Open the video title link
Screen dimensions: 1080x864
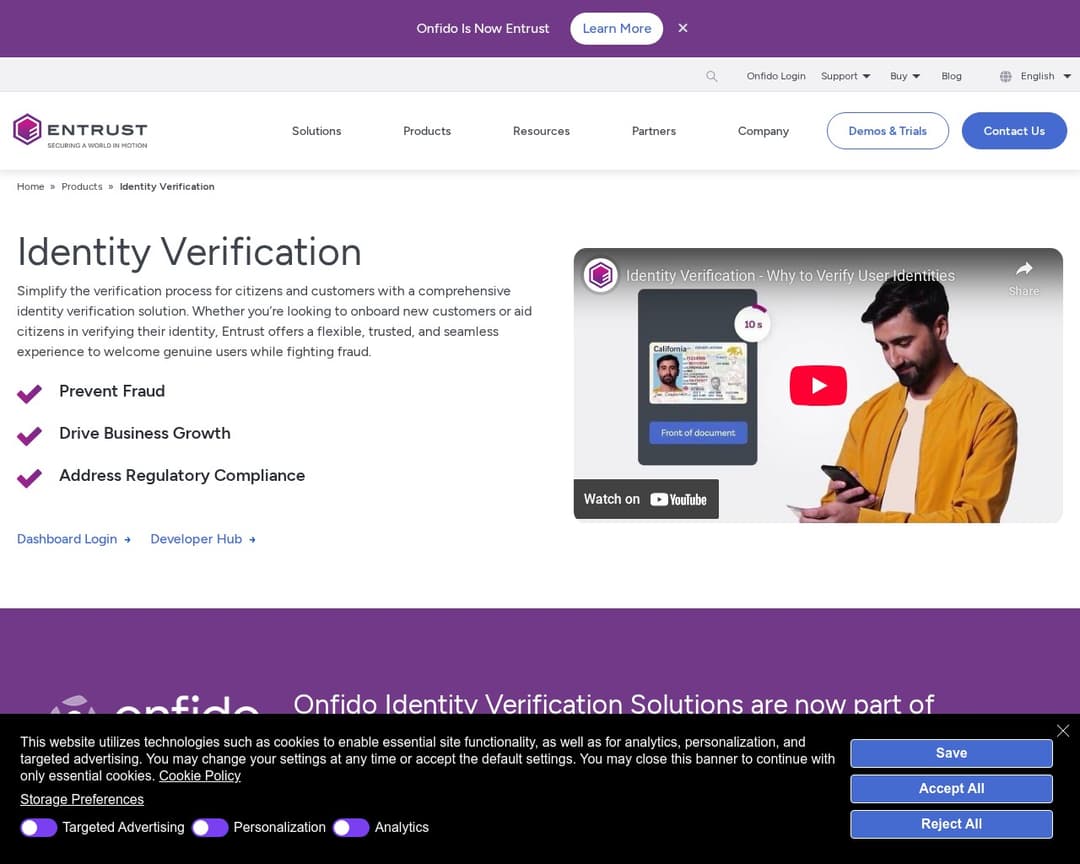pos(791,276)
